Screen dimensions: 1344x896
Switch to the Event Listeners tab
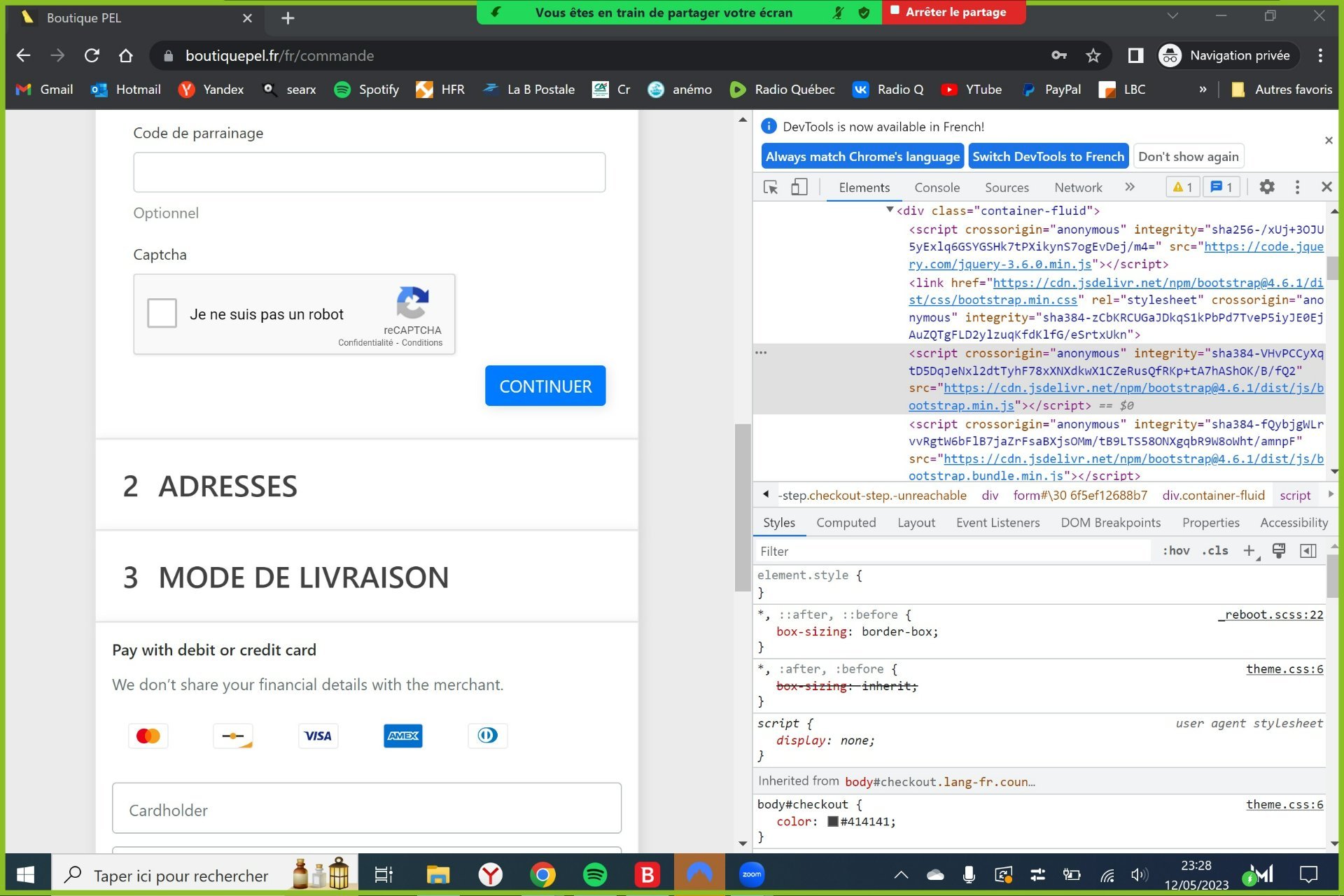tap(997, 523)
